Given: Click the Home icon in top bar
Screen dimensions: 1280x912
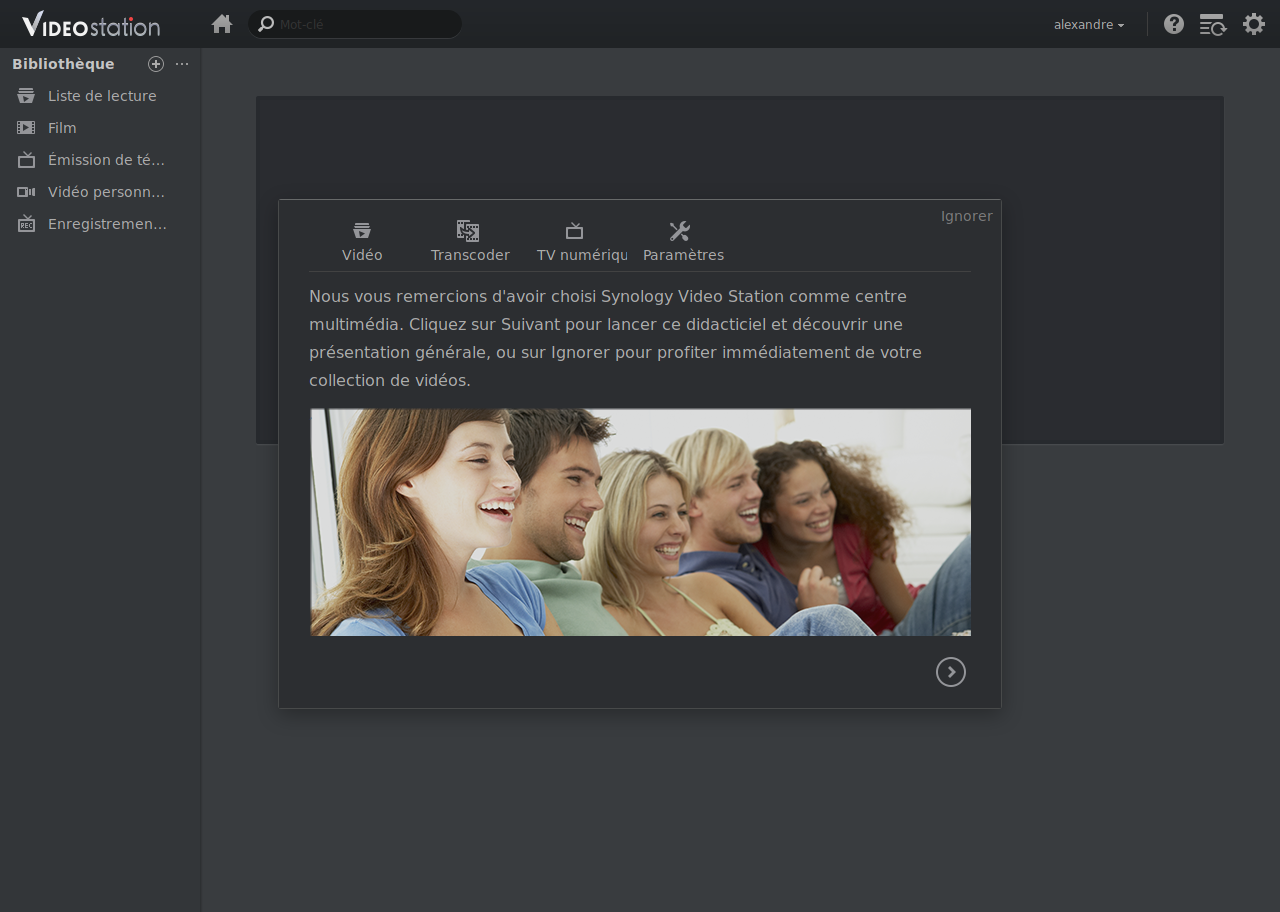Looking at the screenshot, I should [222, 24].
